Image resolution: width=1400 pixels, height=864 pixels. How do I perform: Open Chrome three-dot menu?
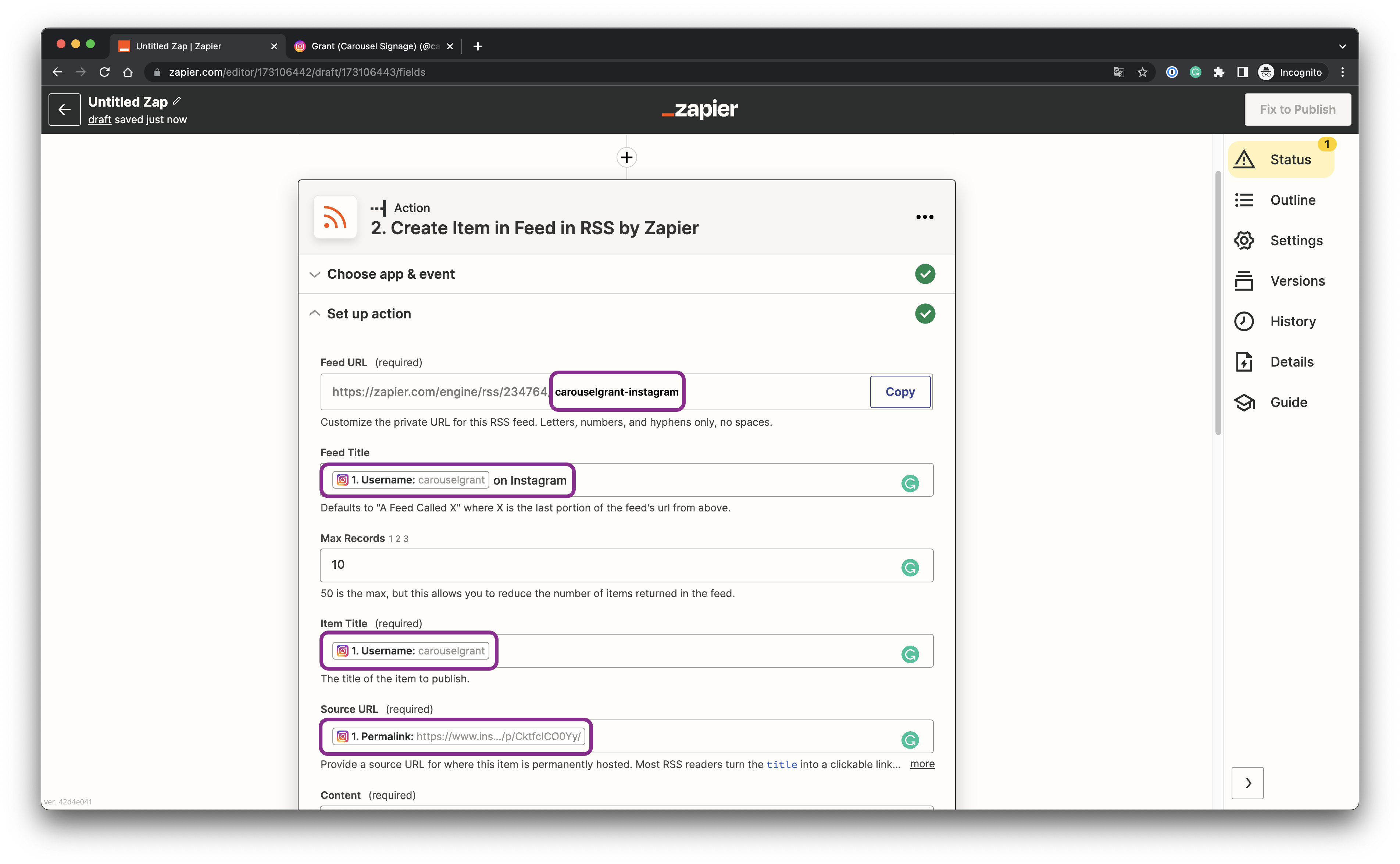point(1343,72)
